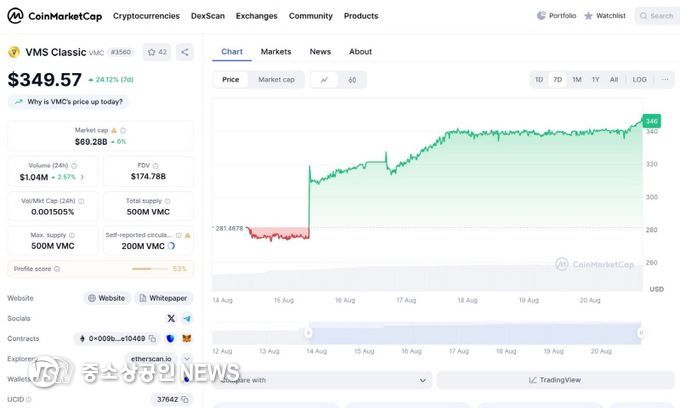Click Volume (24h) info icon
The width and height of the screenshot is (680, 408).
click(74, 166)
